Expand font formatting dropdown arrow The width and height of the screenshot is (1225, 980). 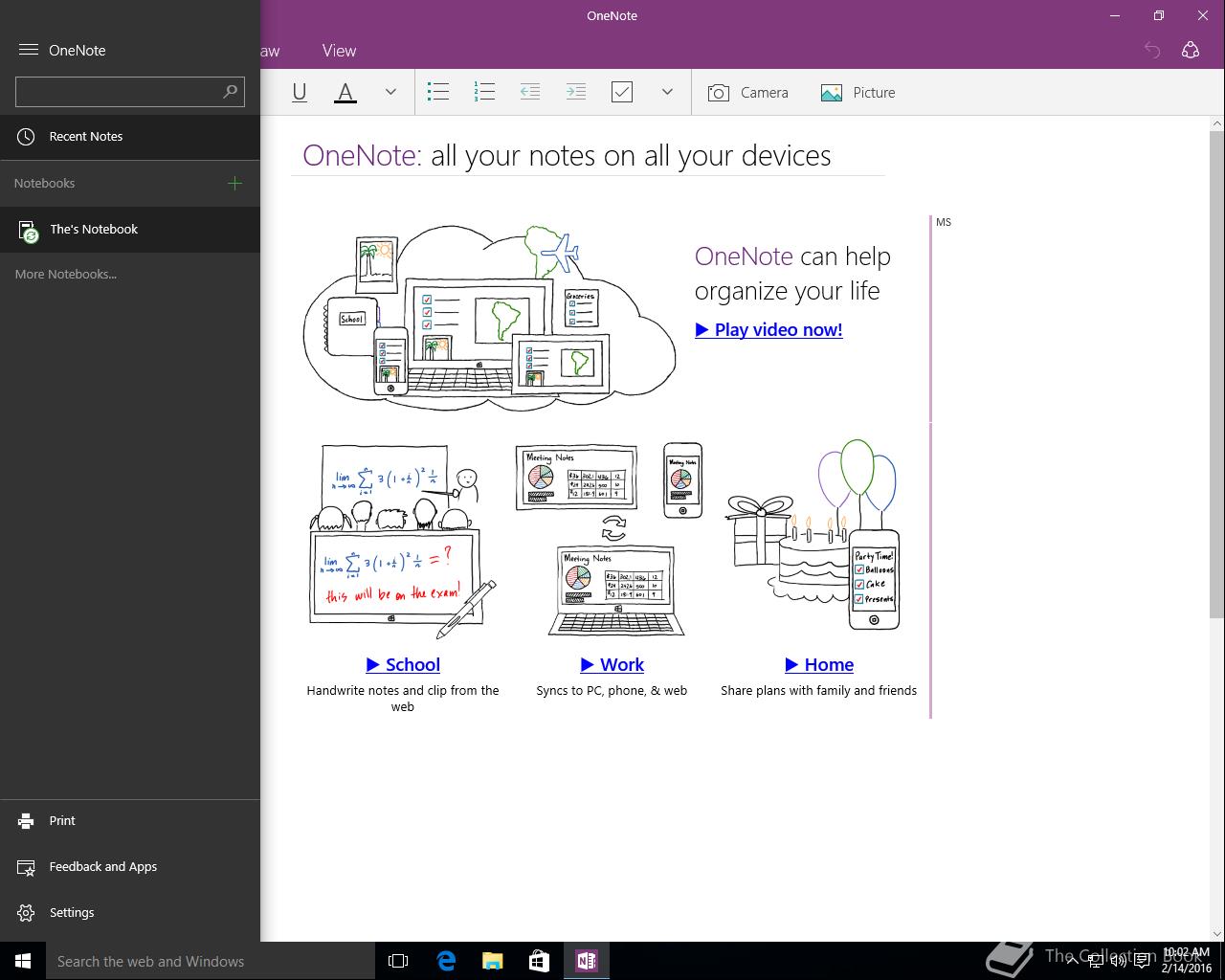click(x=390, y=93)
